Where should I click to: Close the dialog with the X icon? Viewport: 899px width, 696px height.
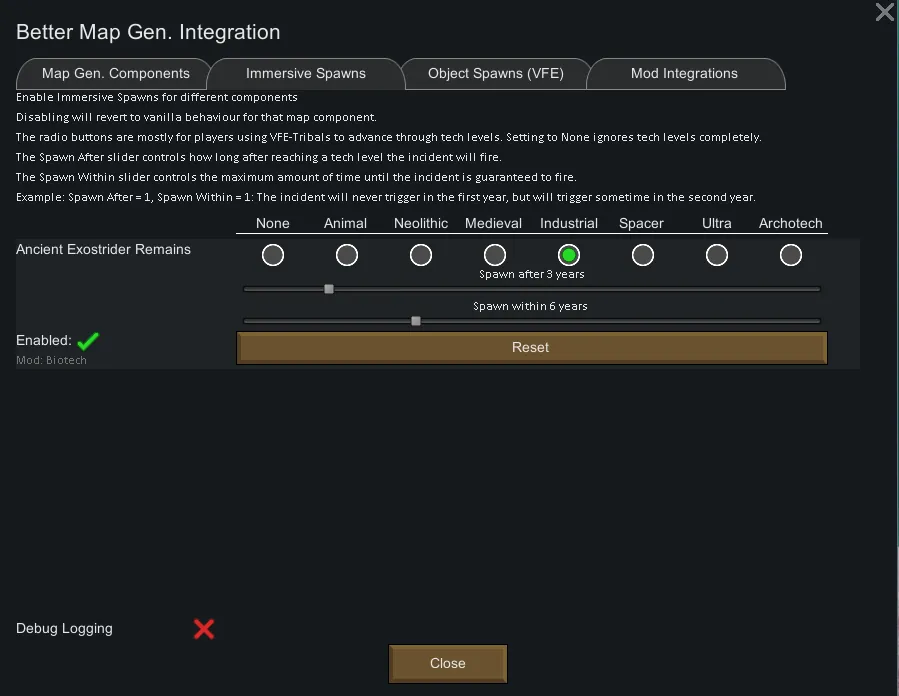885,12
